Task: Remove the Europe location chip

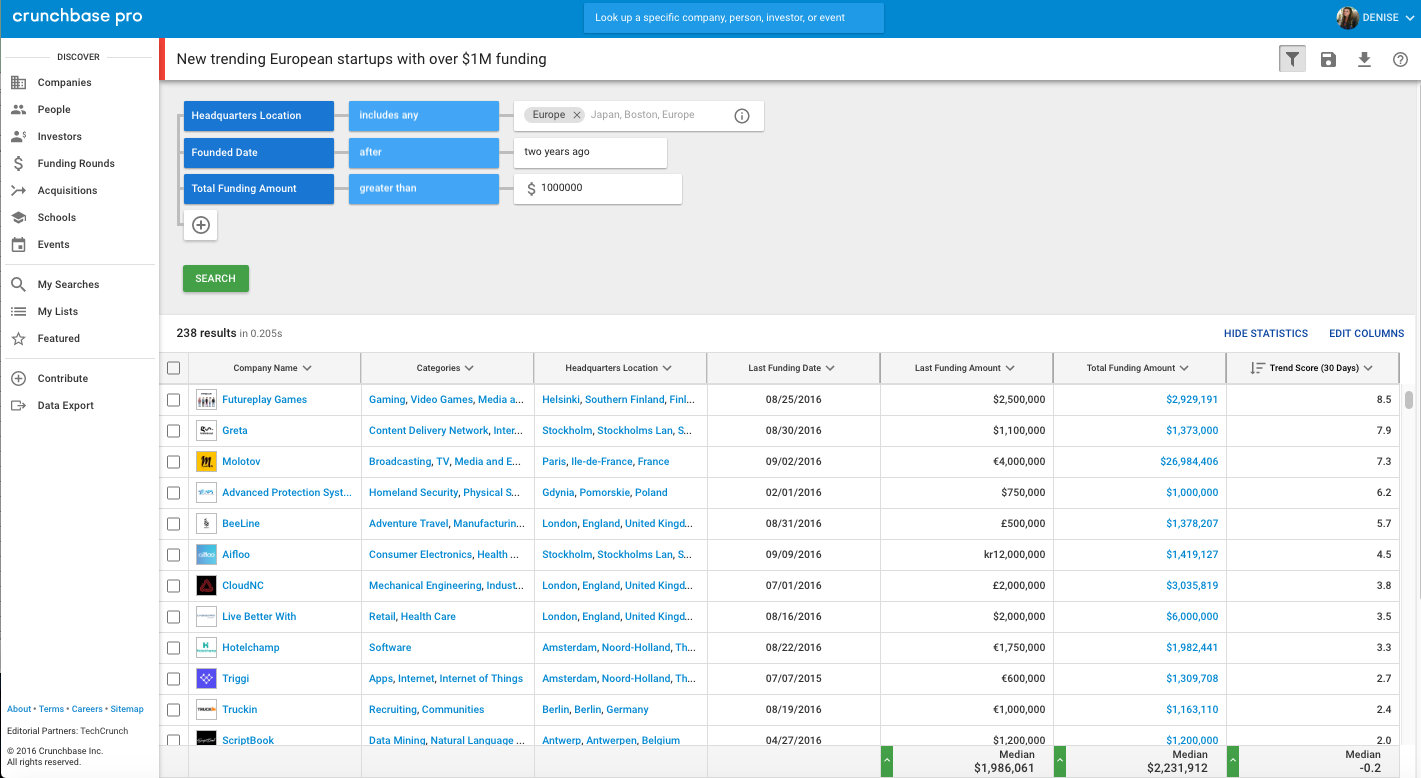Action: coord(577,115)
